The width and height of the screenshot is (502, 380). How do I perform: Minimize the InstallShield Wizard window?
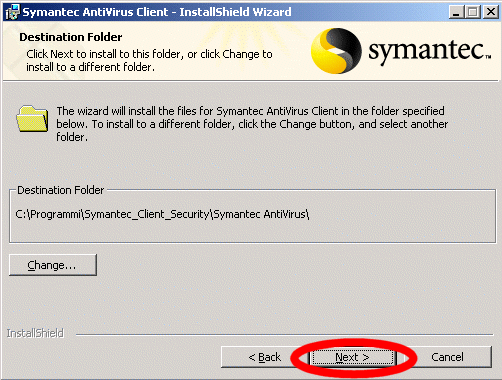click(456, 12)
